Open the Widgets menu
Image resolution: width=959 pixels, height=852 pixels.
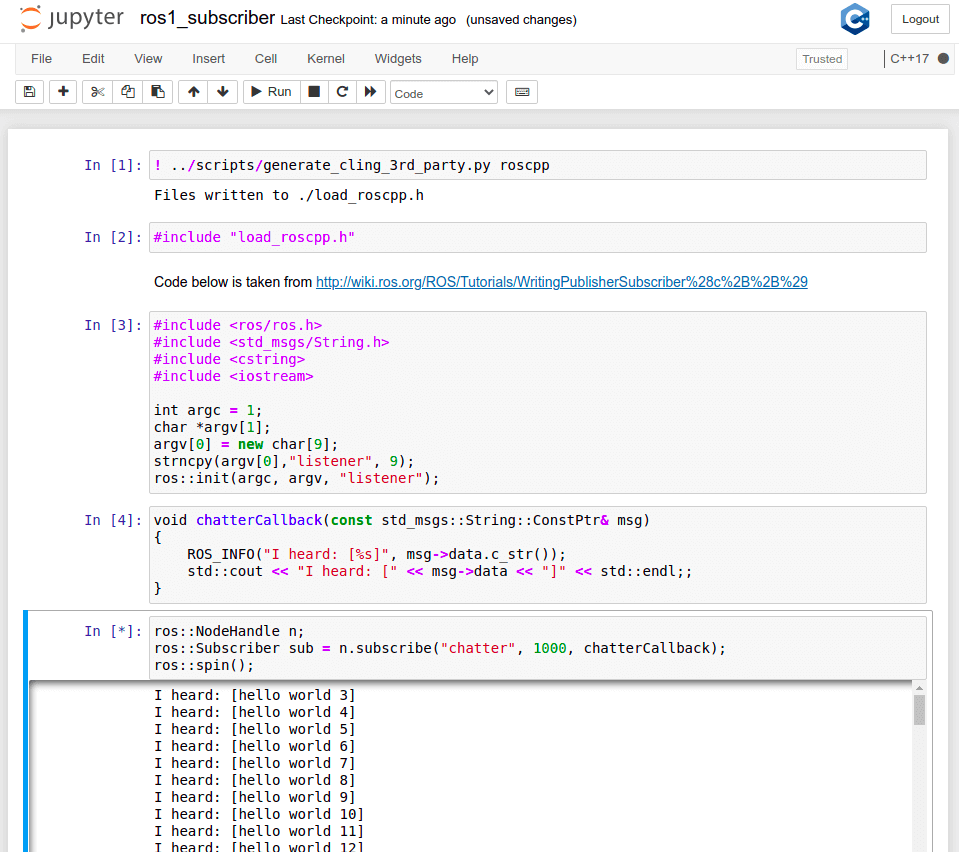398,59
